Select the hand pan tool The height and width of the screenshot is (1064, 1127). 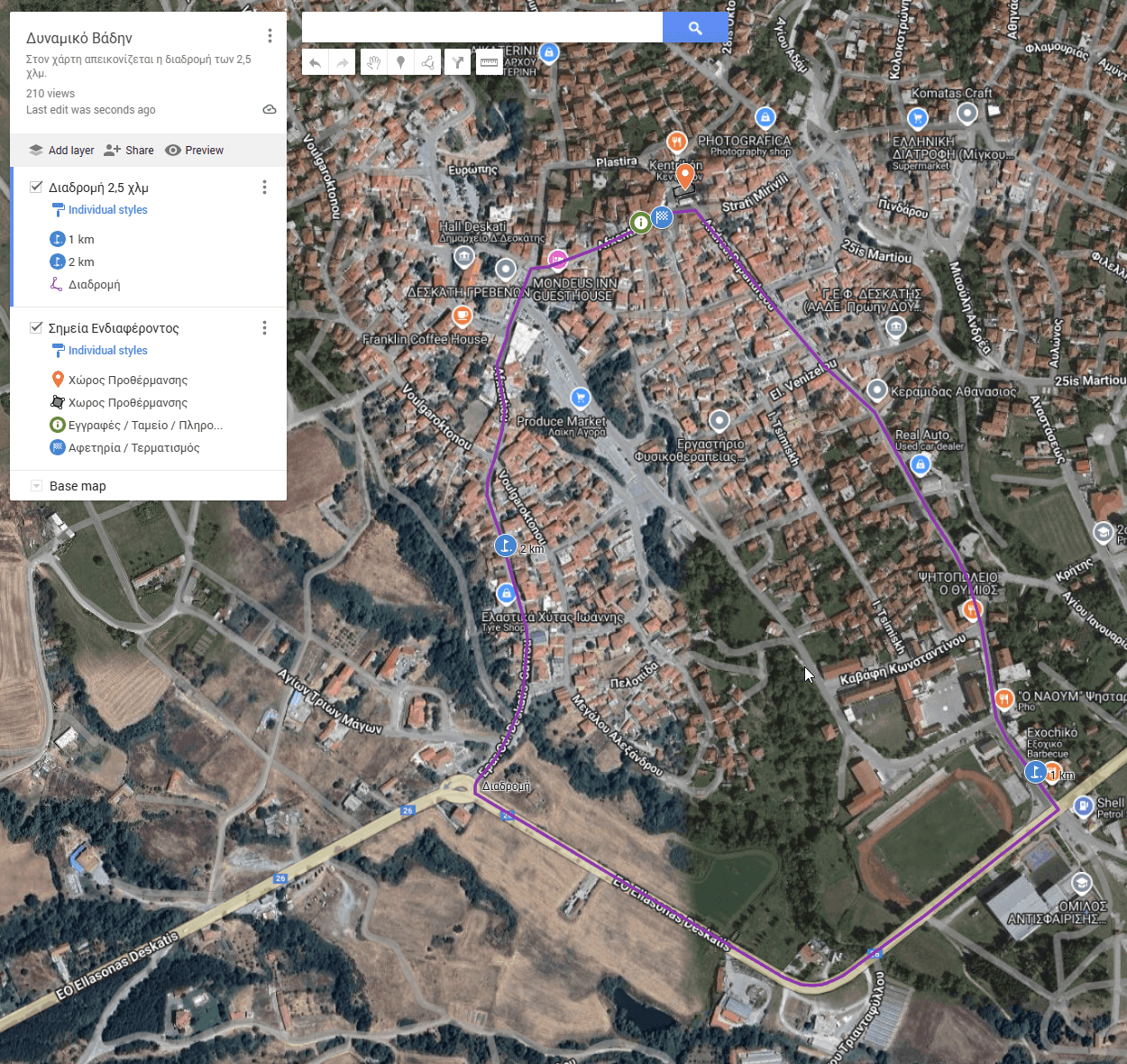click(373, 62)
